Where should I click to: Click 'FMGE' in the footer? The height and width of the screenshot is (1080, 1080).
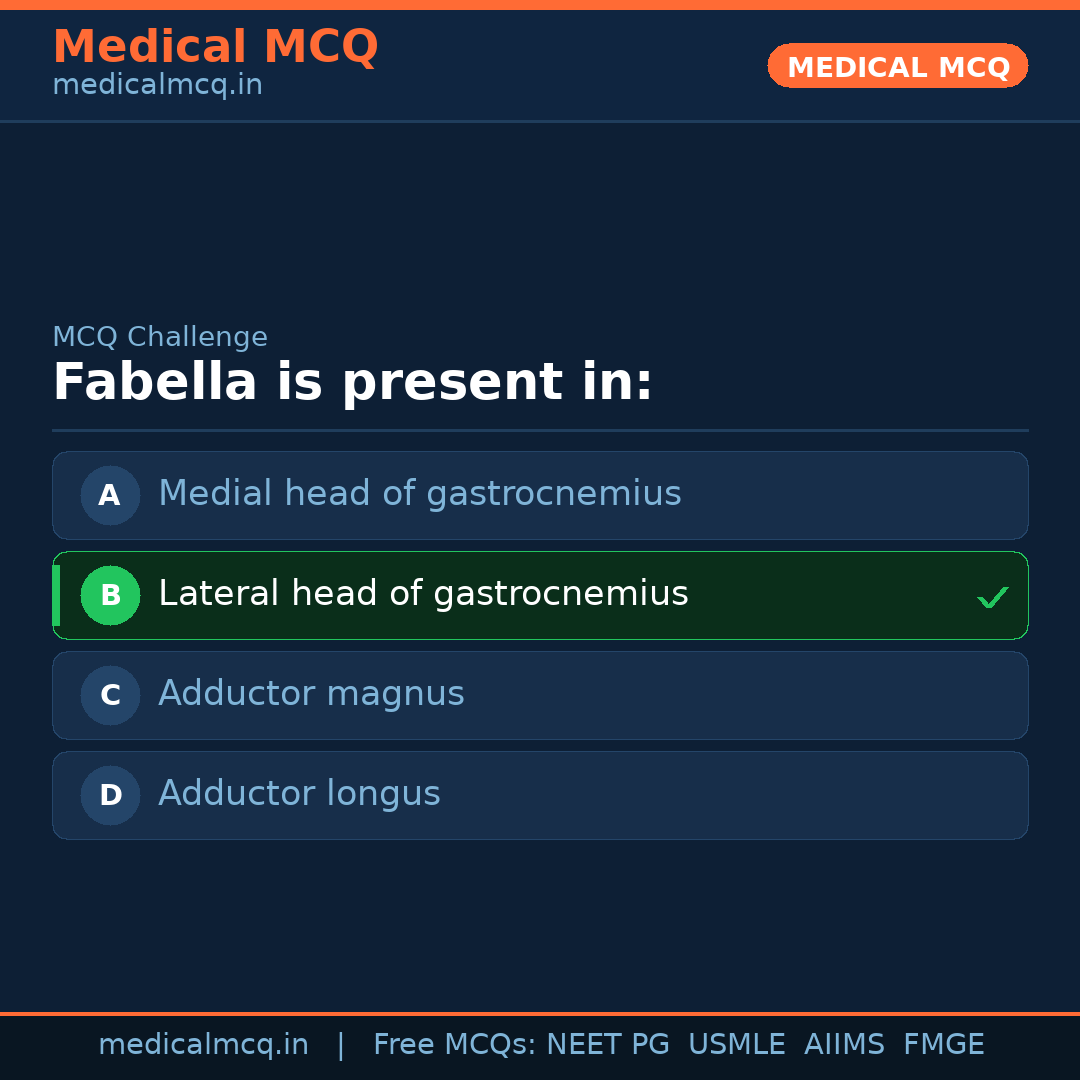tap(943, 1045)
